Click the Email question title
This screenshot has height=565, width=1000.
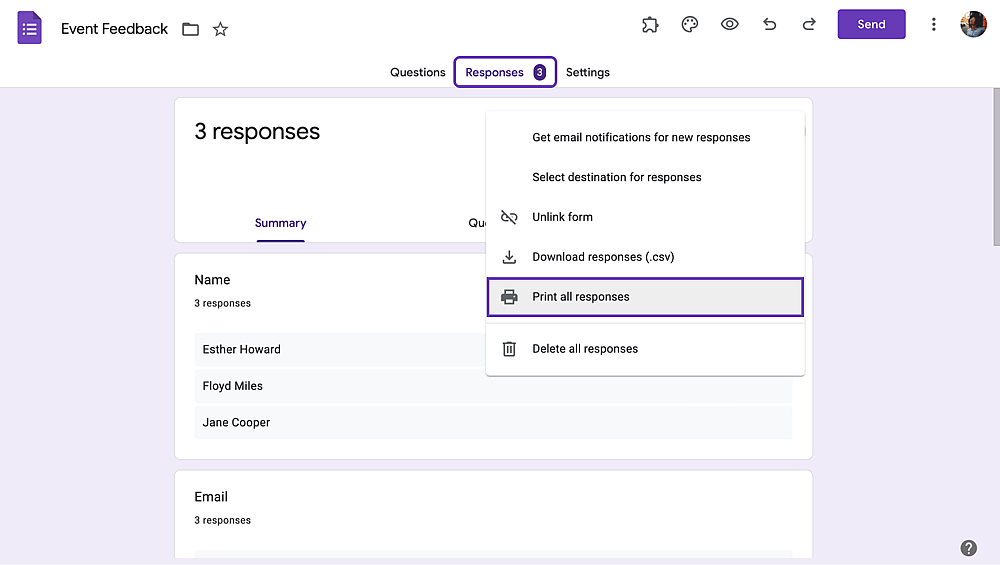pos(211,497)
